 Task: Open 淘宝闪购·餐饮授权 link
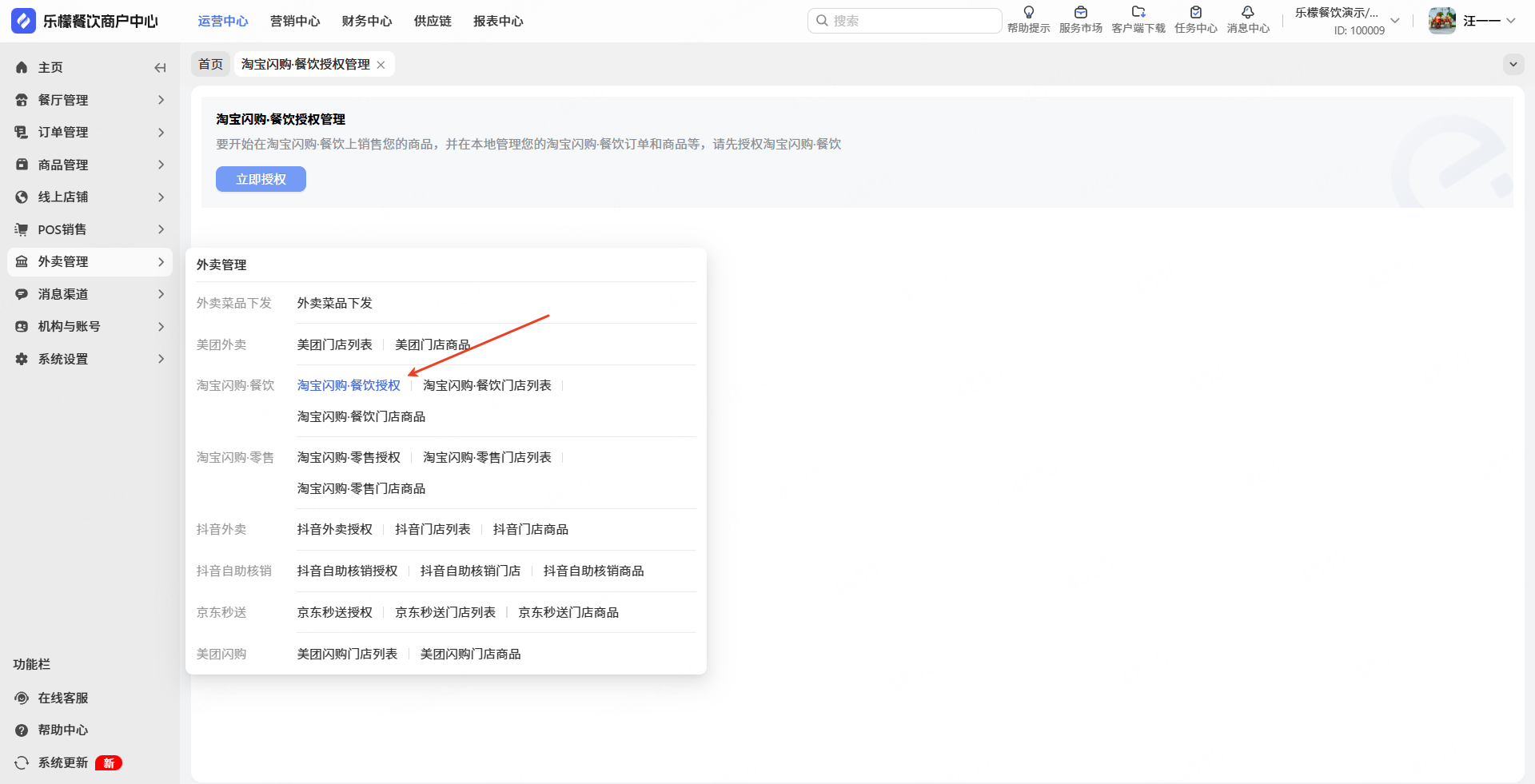pos(349,385)
